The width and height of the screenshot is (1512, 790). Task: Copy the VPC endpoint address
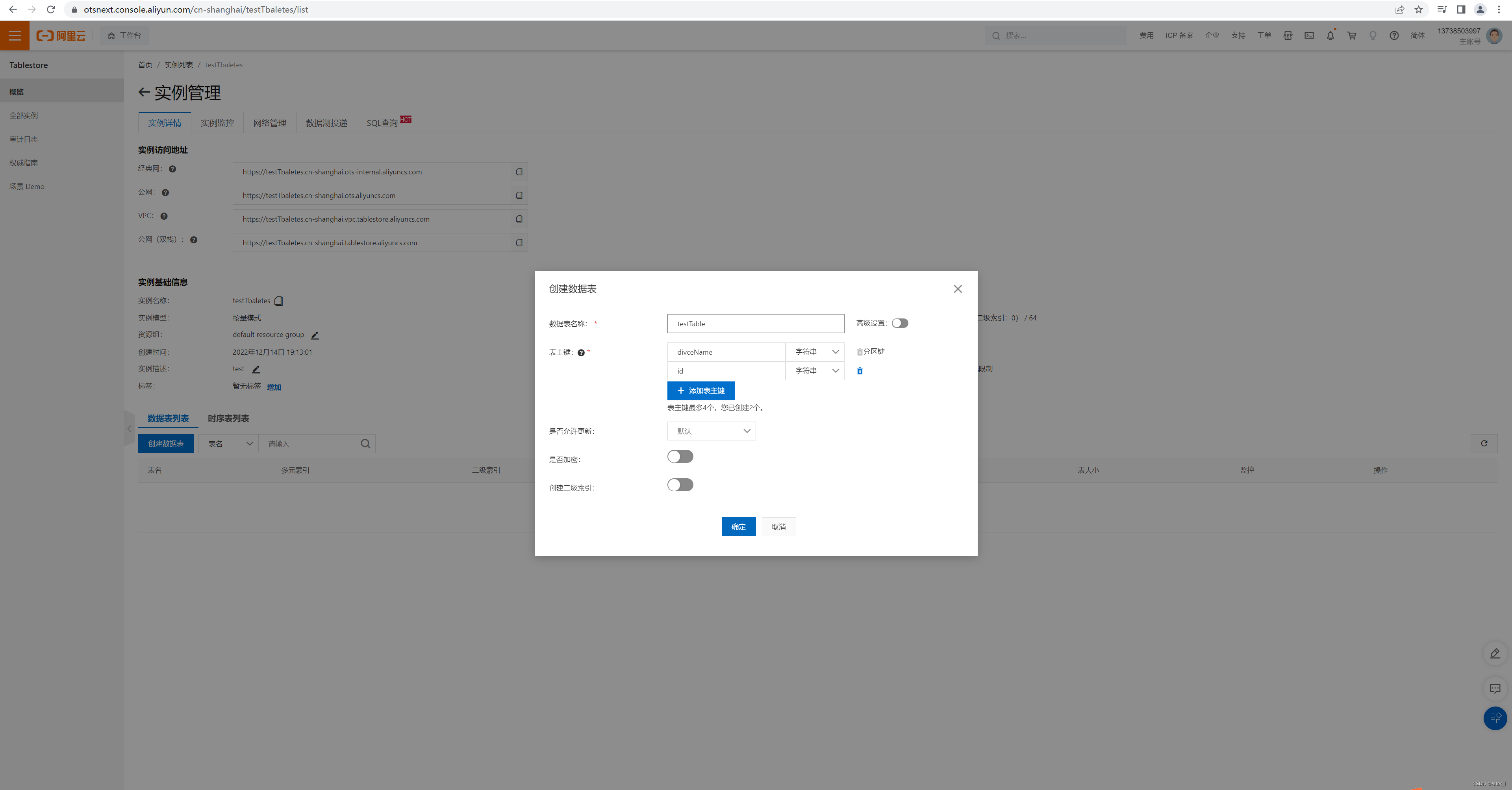click(519, 219)
